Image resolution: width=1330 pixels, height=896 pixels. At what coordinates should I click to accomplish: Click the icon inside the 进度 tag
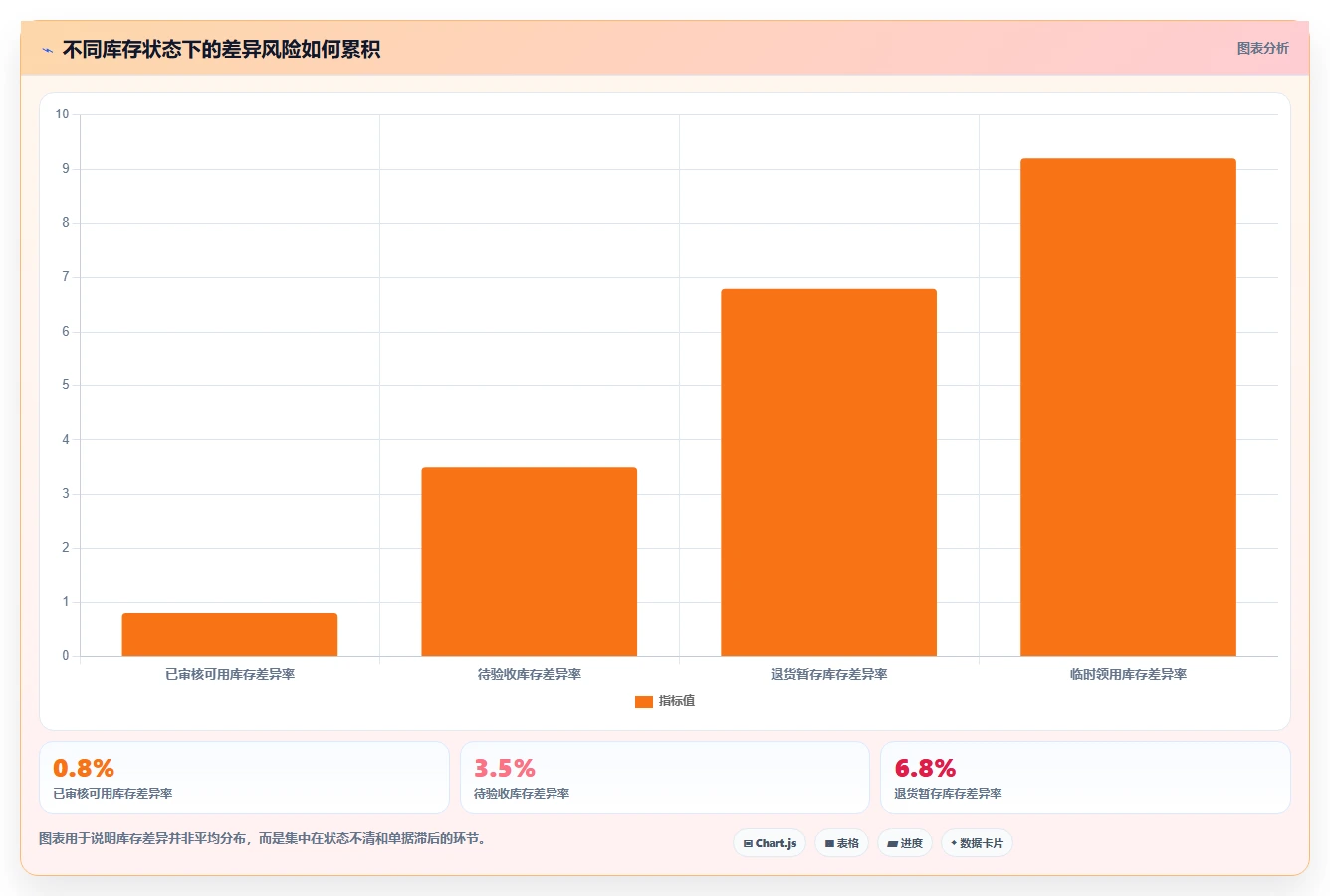pos(892,843)
